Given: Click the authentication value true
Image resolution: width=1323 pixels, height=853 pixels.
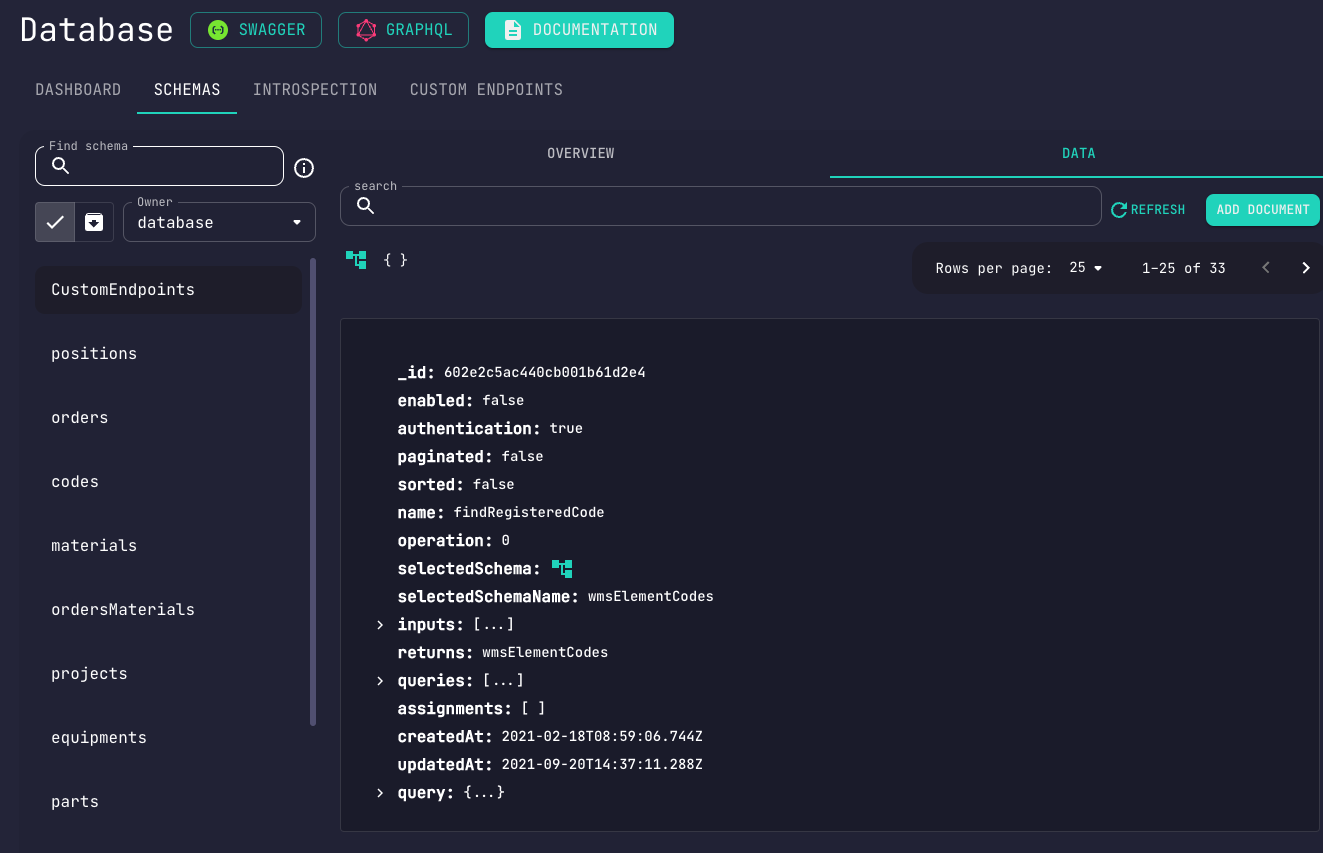Looking at the screenshot, I should coord(566,429).
